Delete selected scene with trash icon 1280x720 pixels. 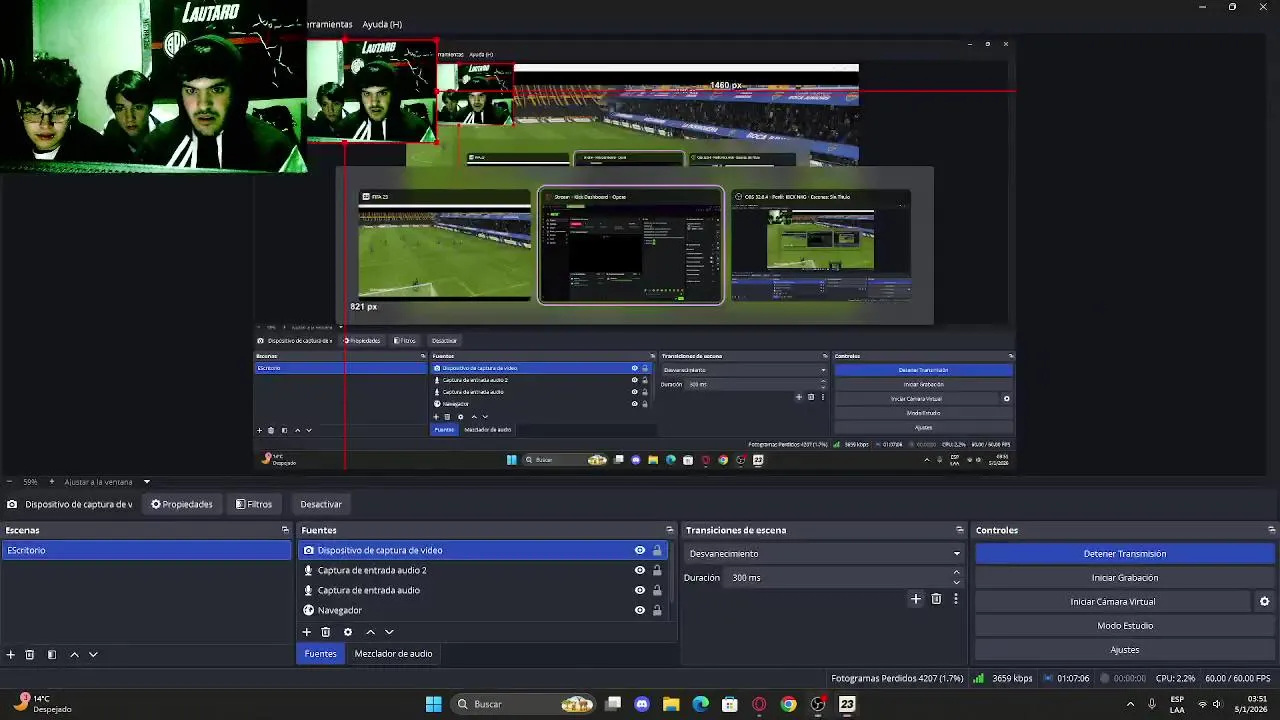pyautogui.click(x=30, y=654)
